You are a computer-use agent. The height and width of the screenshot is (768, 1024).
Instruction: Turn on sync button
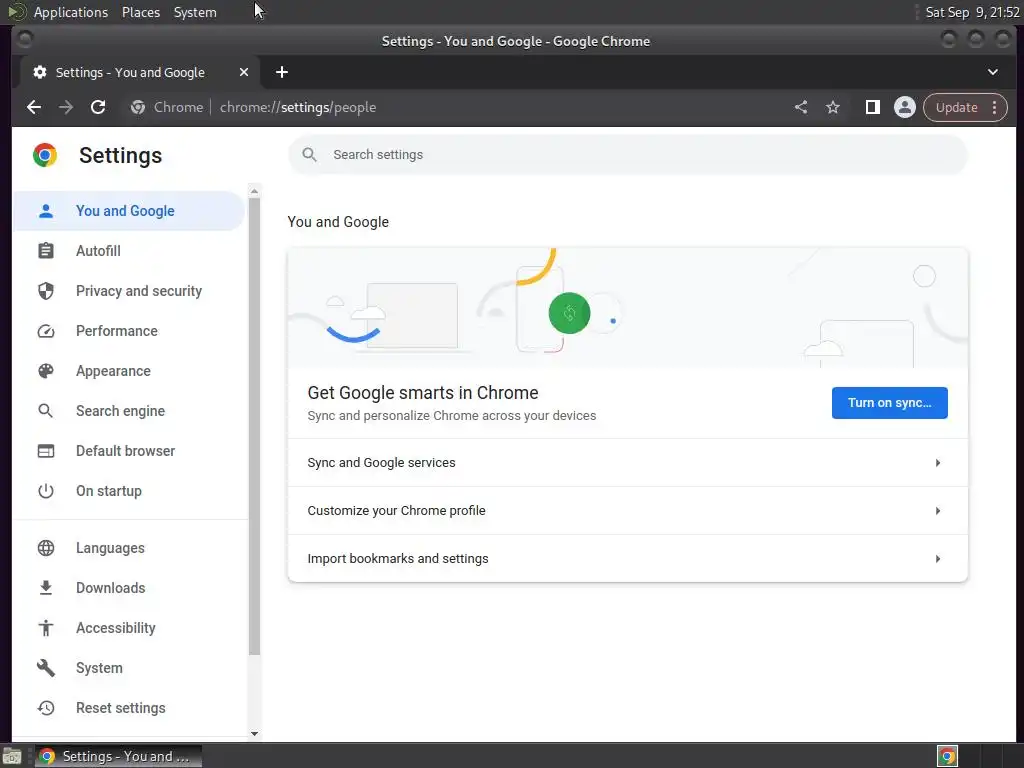[x=889, y=403]
